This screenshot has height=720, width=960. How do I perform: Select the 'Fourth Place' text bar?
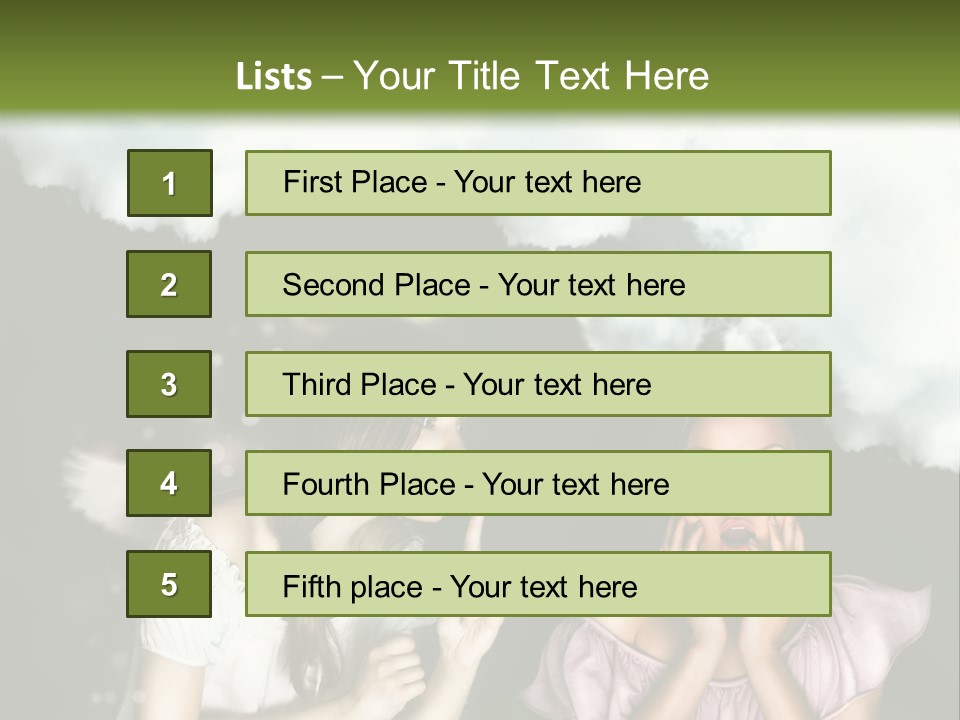[538, 483]
